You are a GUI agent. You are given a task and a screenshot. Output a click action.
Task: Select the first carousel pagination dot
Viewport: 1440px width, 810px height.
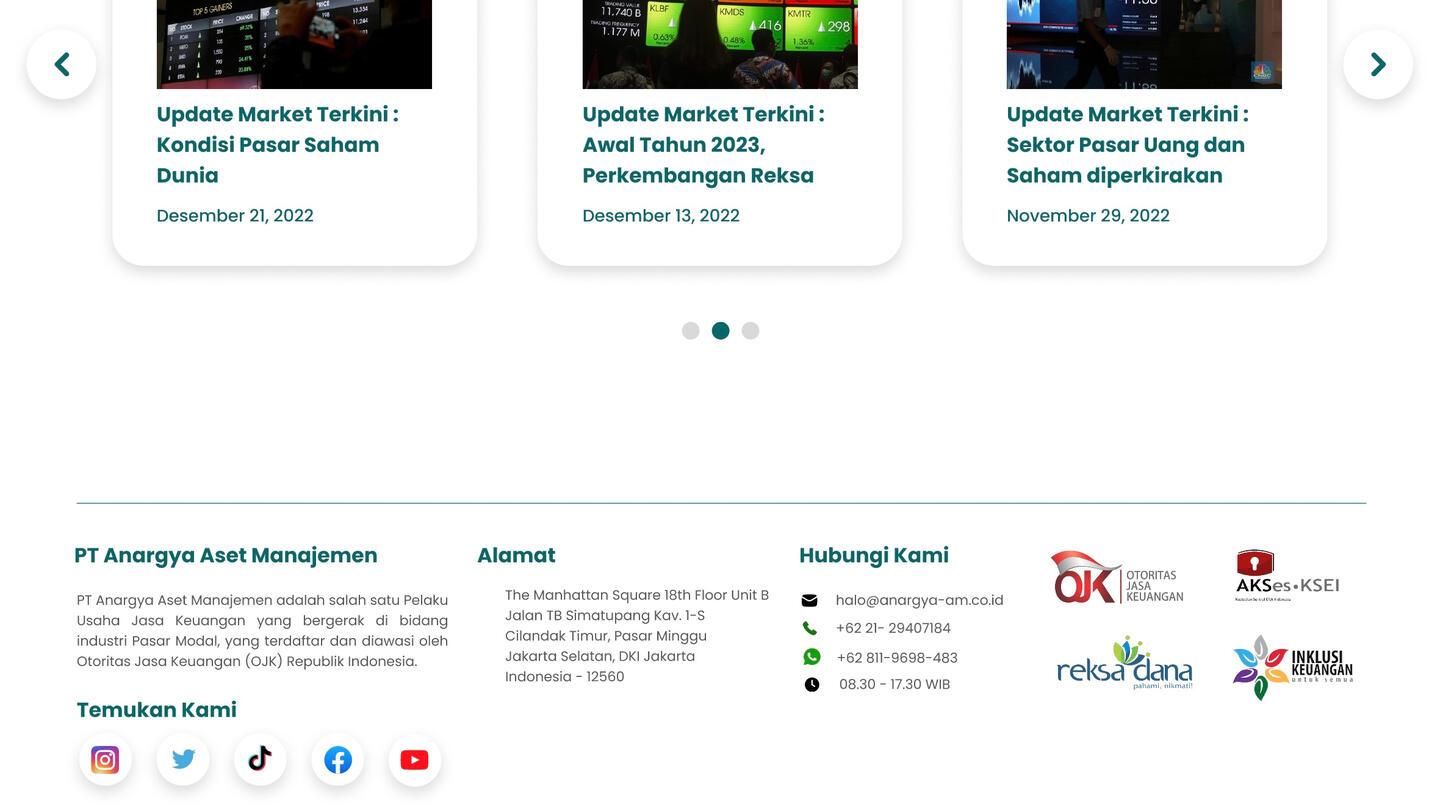(690, 331)
